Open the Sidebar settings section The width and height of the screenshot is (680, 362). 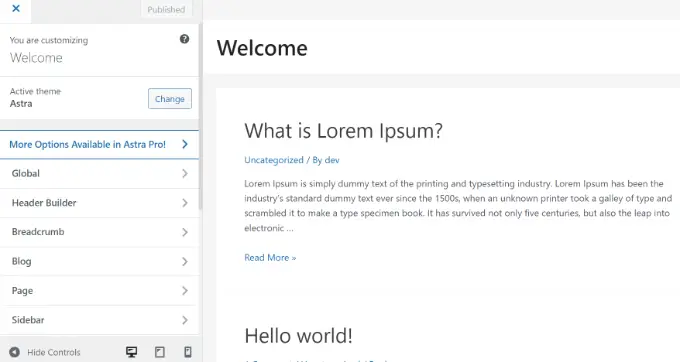coord(99,320)
